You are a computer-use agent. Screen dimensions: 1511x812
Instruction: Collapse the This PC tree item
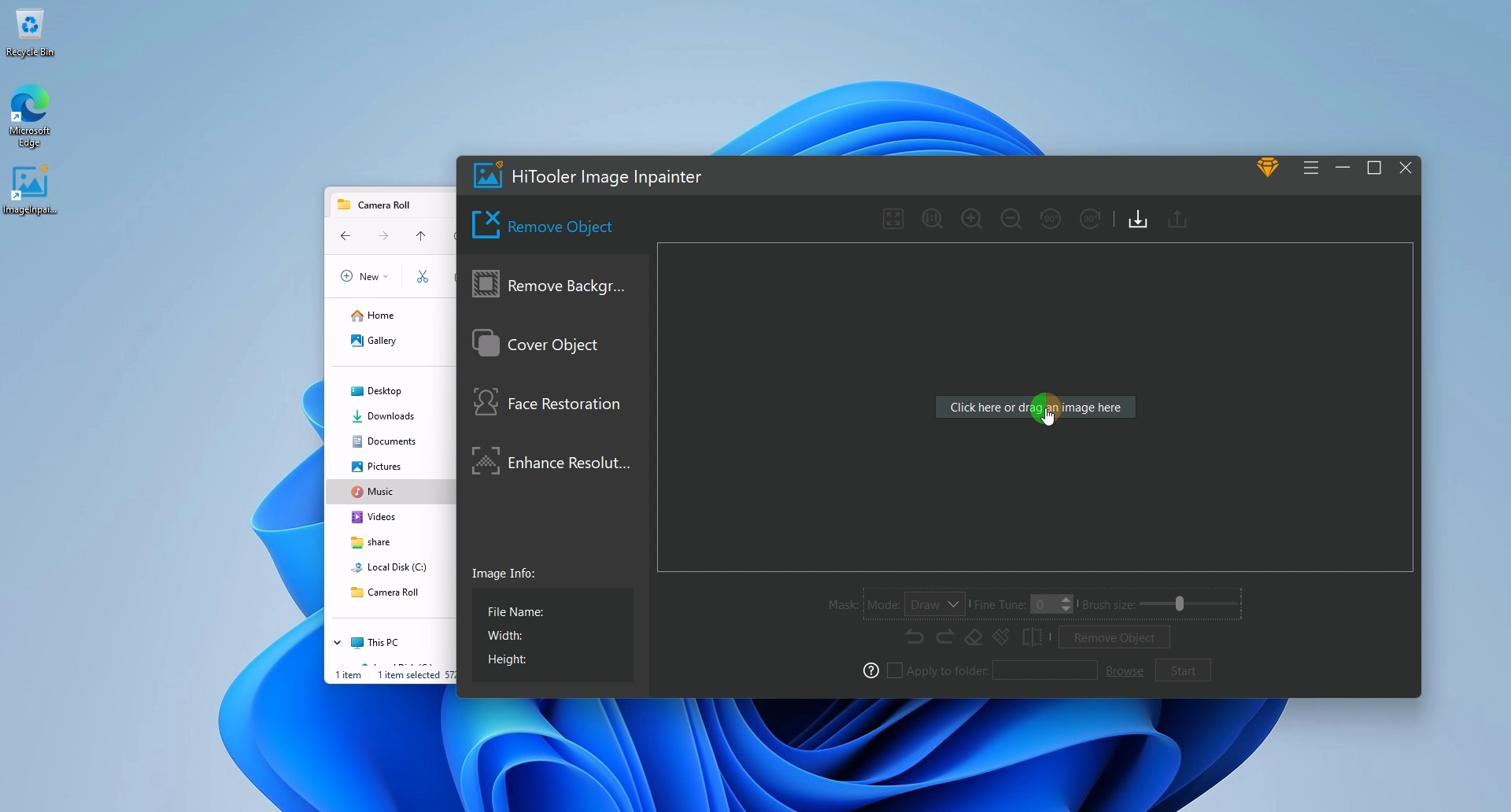[337, 642]
